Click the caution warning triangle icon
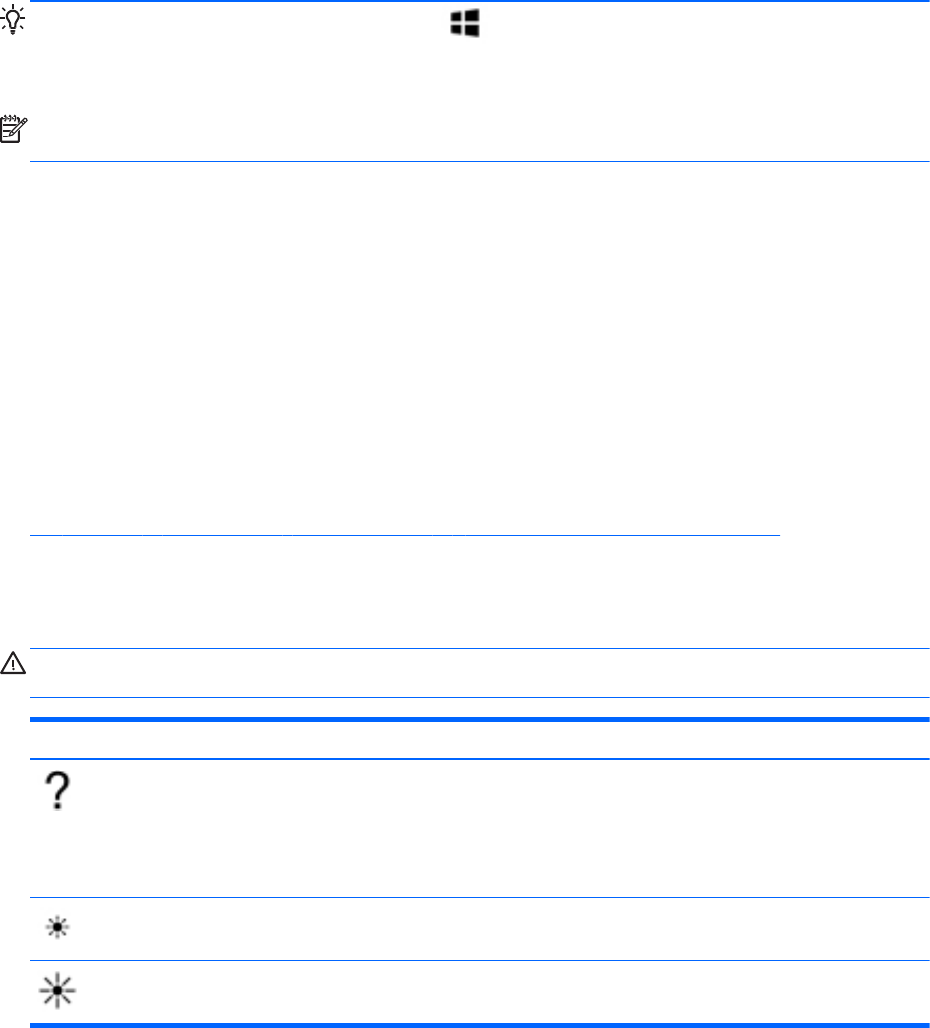930x1028 pixels. (15, 665)
